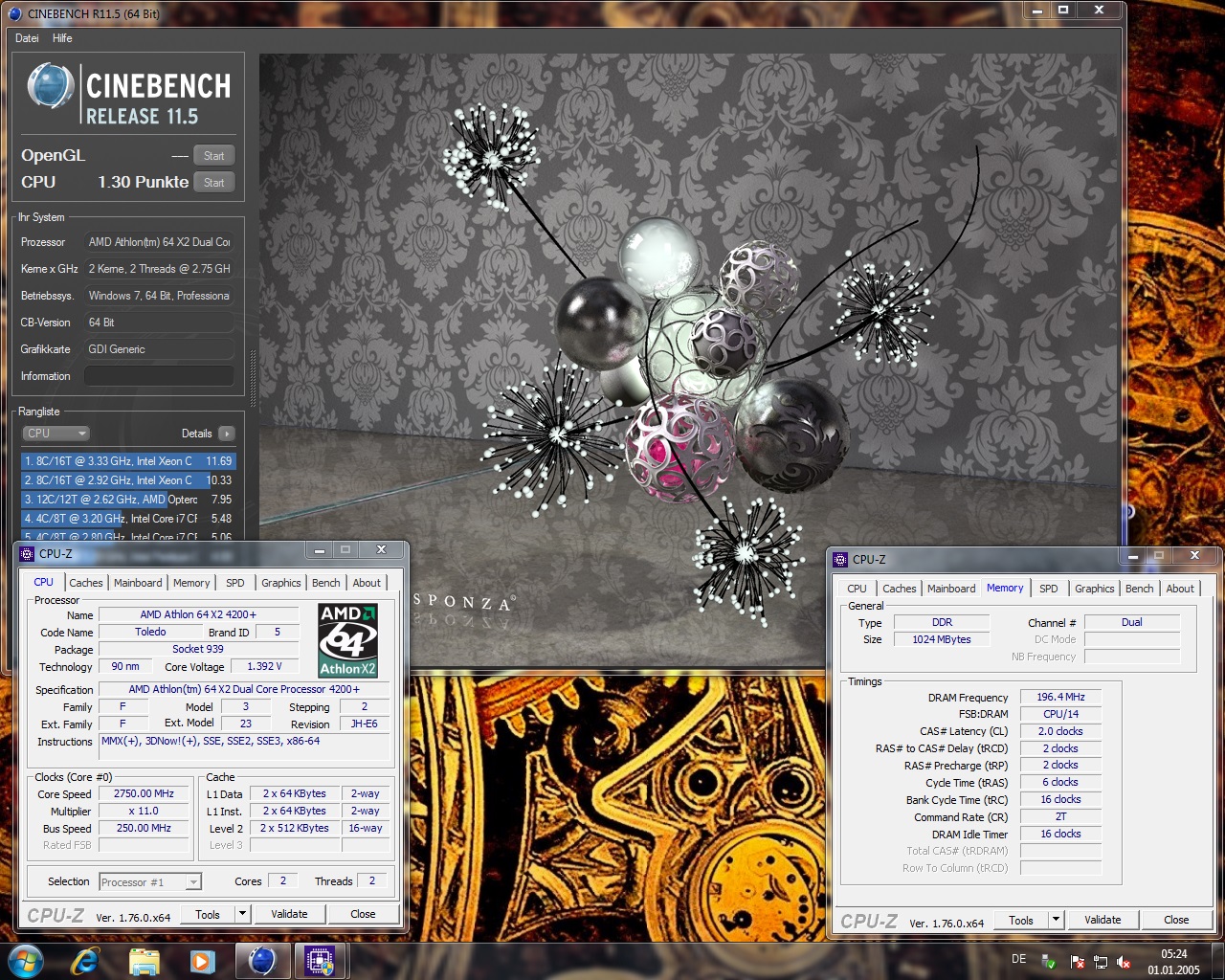The height and width of the screenshot is (980, 1225).
Task: Switch to Cinebench via its taskbar icon
Action: pyautogui.click(x=261, y=961)
